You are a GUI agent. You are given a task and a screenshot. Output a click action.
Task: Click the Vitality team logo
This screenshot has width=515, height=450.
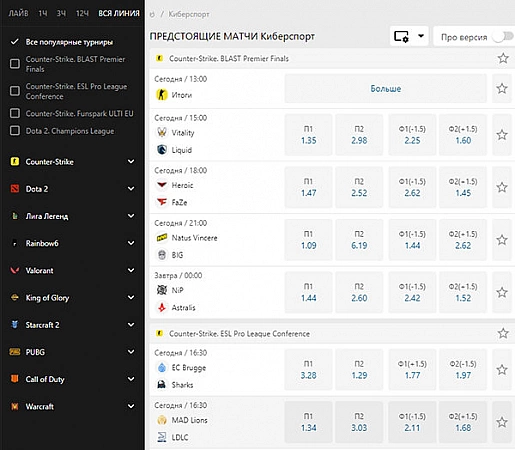point(162,132)
